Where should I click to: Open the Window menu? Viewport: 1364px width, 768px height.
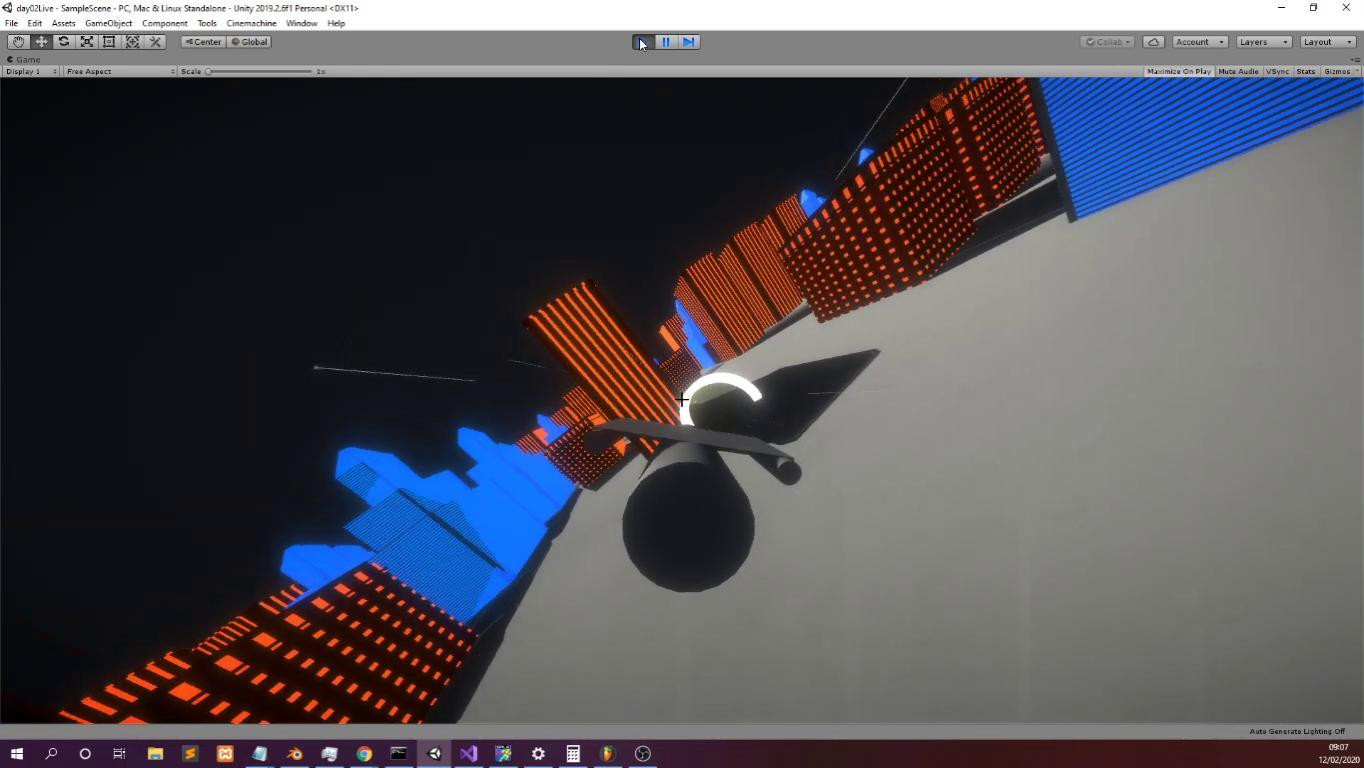301,23
